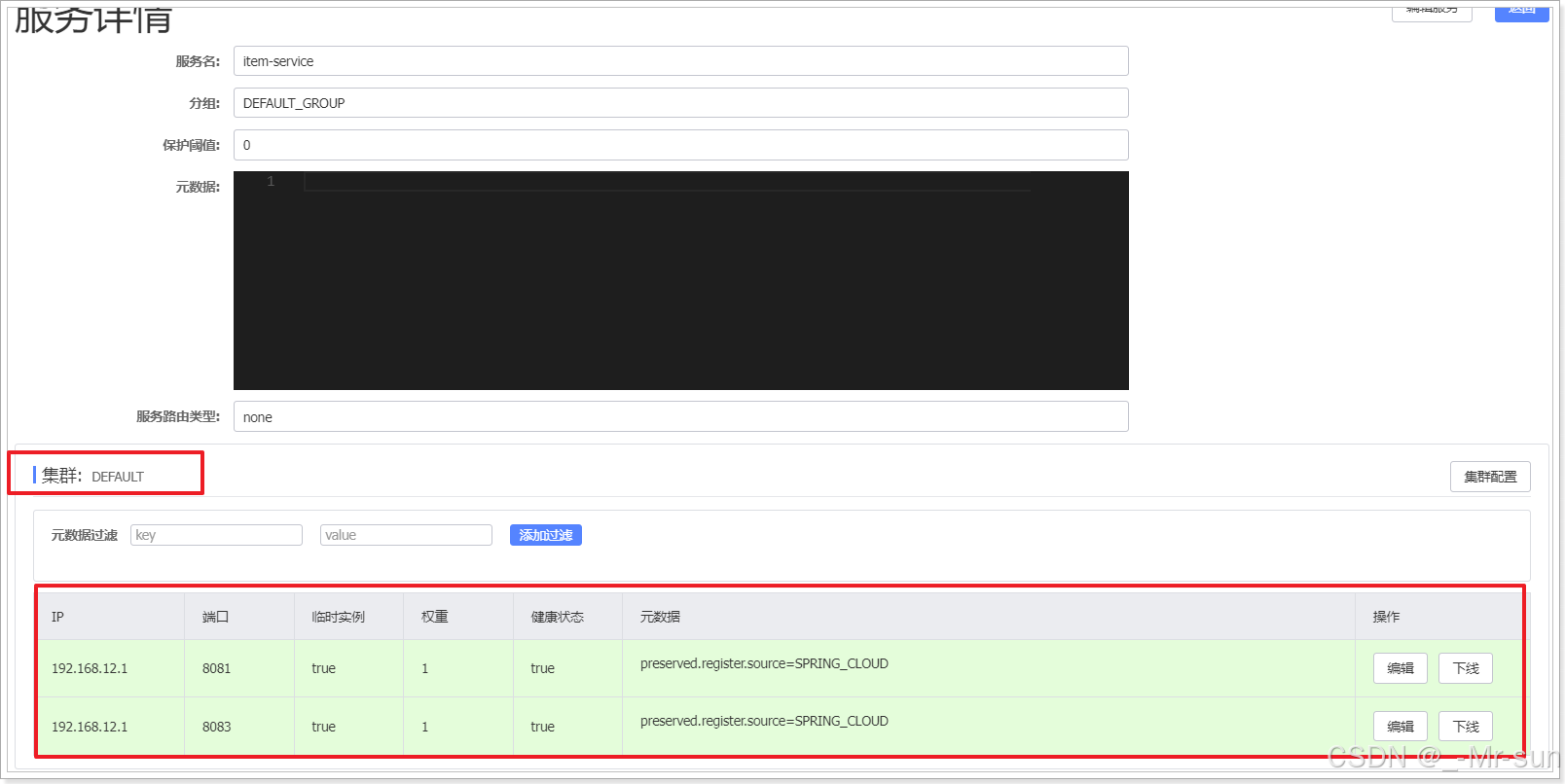Click metadata text in the 8081 row

pos(764,663)
